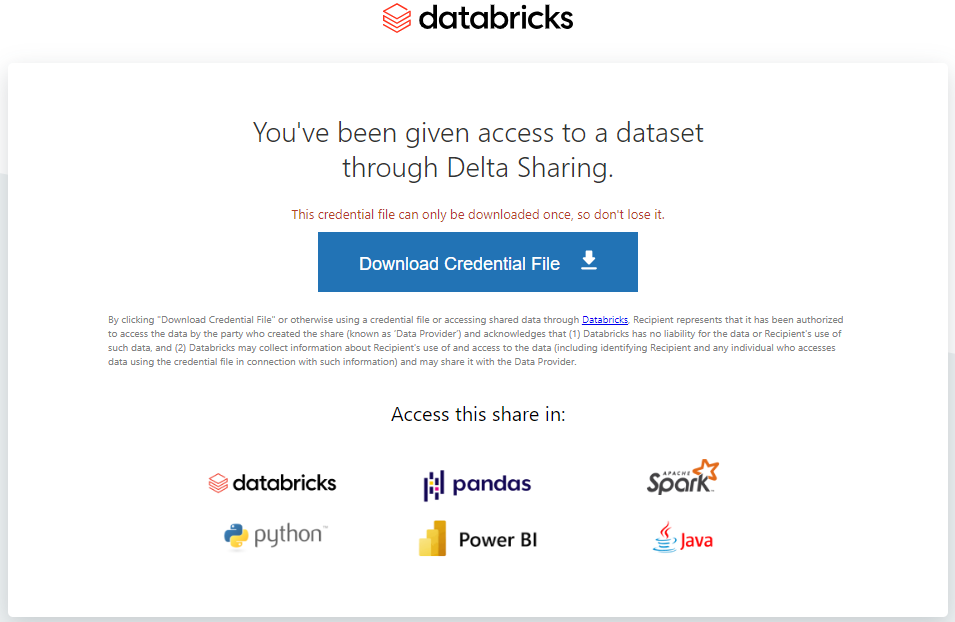Click the Download Credential File button
955x622 pixels.
coord(478,262)
